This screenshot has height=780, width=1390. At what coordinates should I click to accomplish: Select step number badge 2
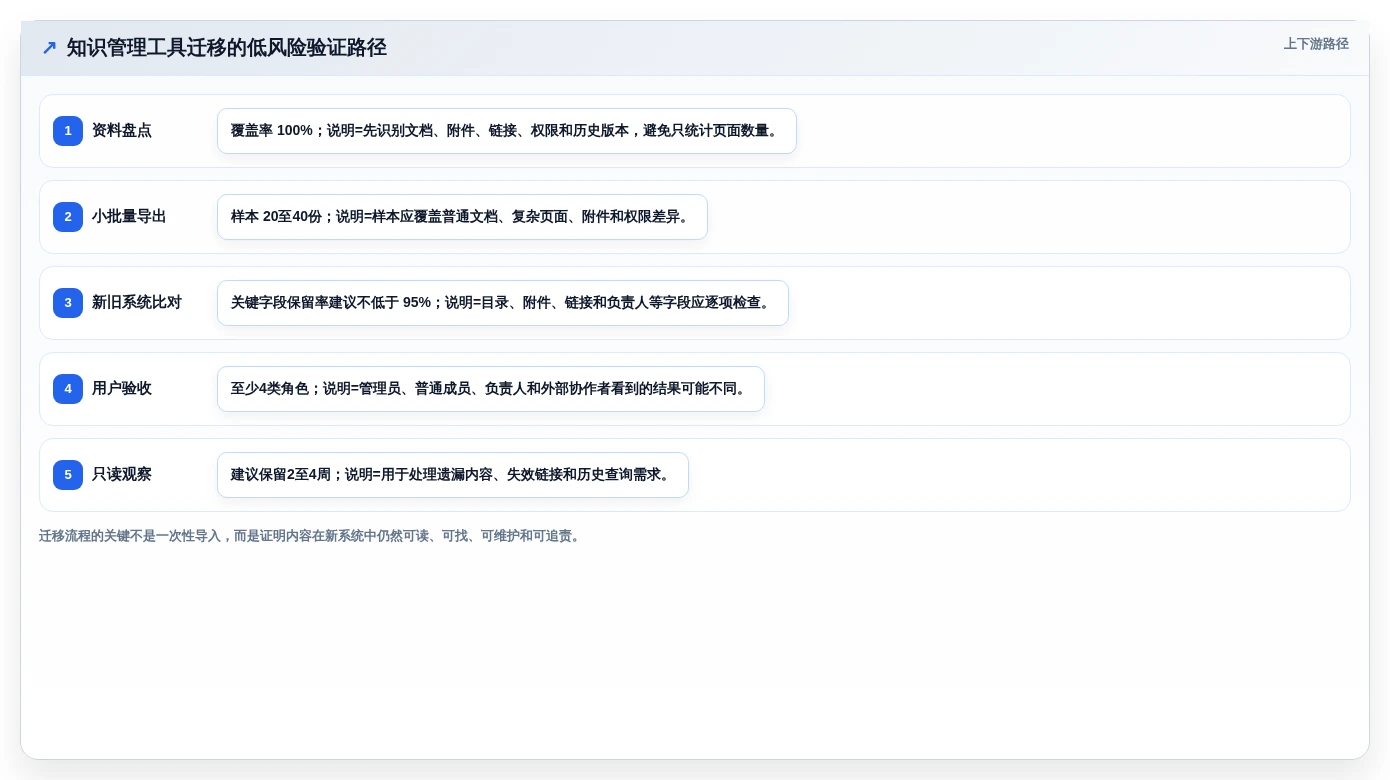pos(68,217)
